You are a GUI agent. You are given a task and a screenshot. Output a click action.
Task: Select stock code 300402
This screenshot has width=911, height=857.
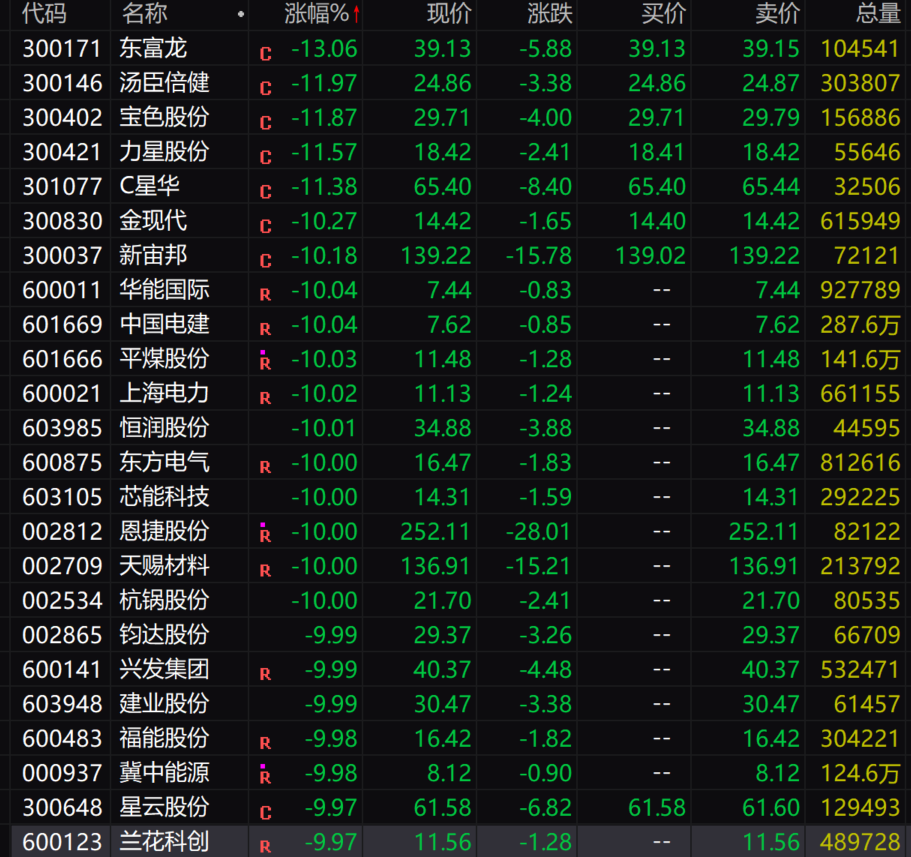coord(62,118)
